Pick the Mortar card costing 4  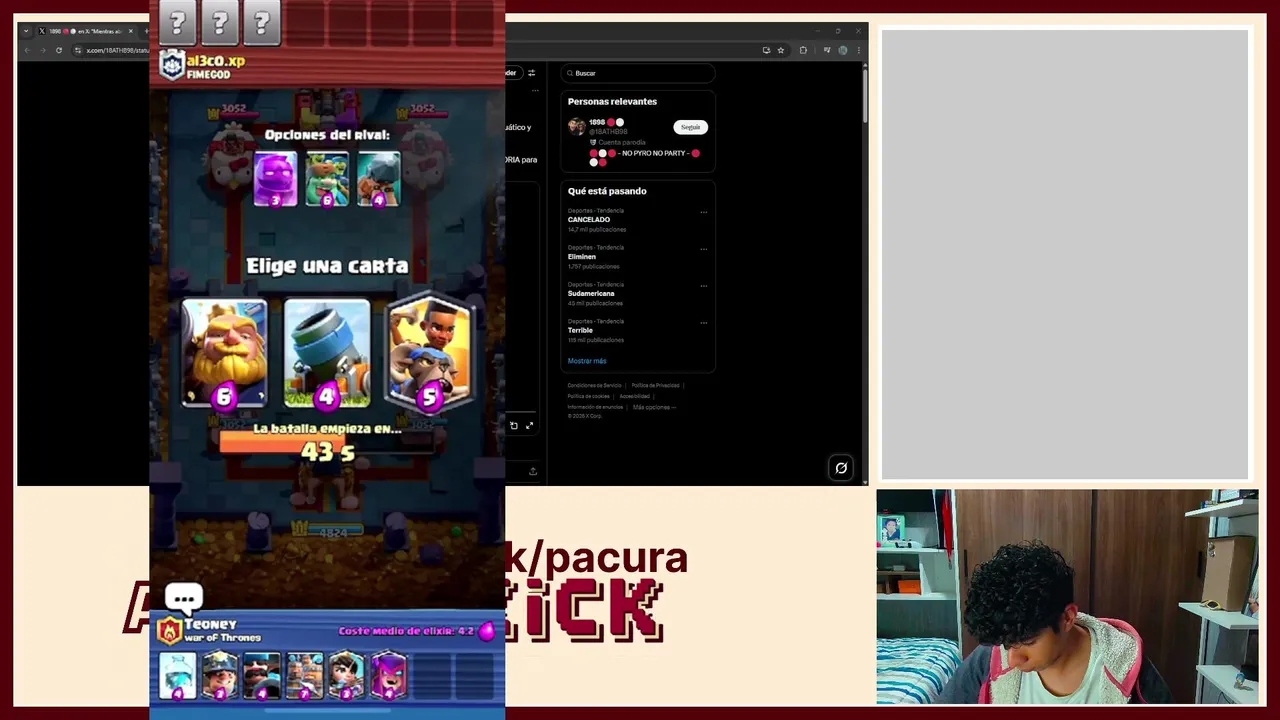pyautogui.click(x=327, y=354)
